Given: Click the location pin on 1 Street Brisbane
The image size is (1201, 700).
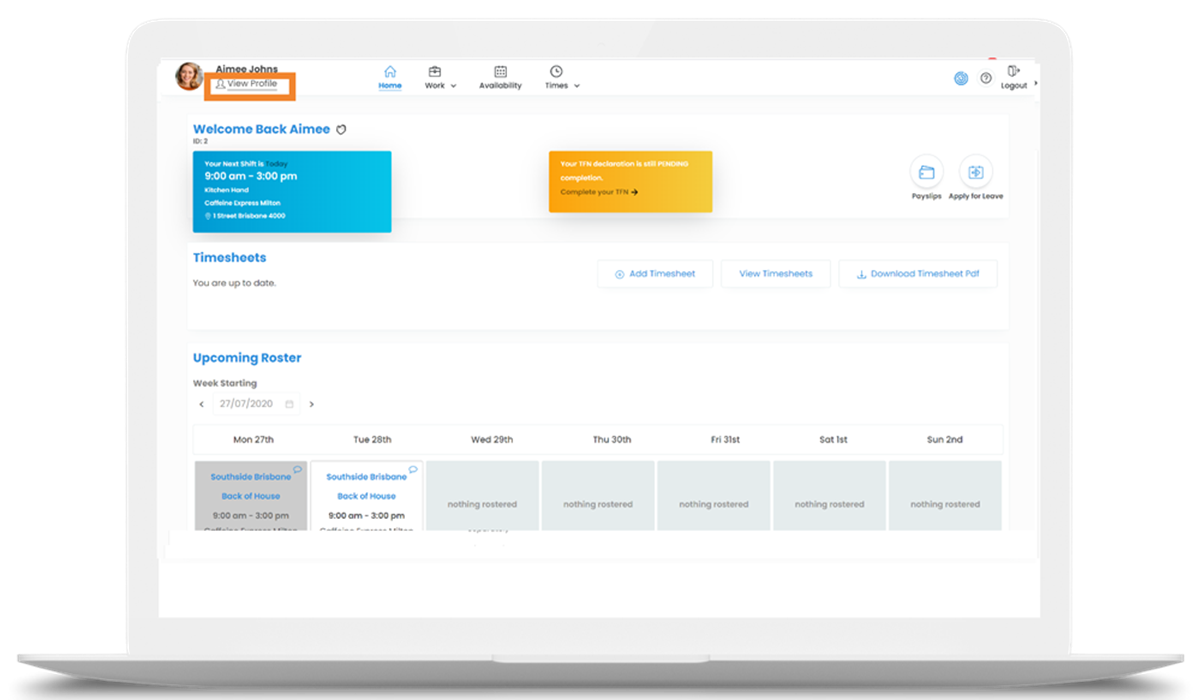Looking at the screenshot, I should pyautogui.click(x=207, y=216).
